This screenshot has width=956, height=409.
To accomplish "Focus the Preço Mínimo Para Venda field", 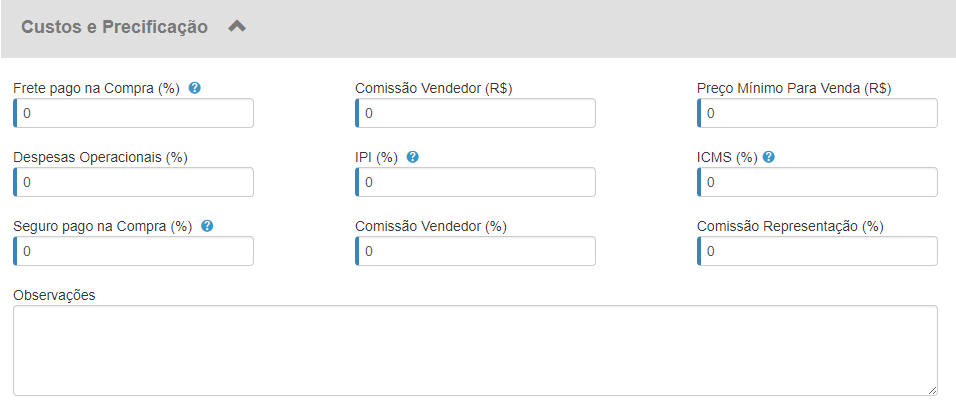I will click(x=818, y=113).
